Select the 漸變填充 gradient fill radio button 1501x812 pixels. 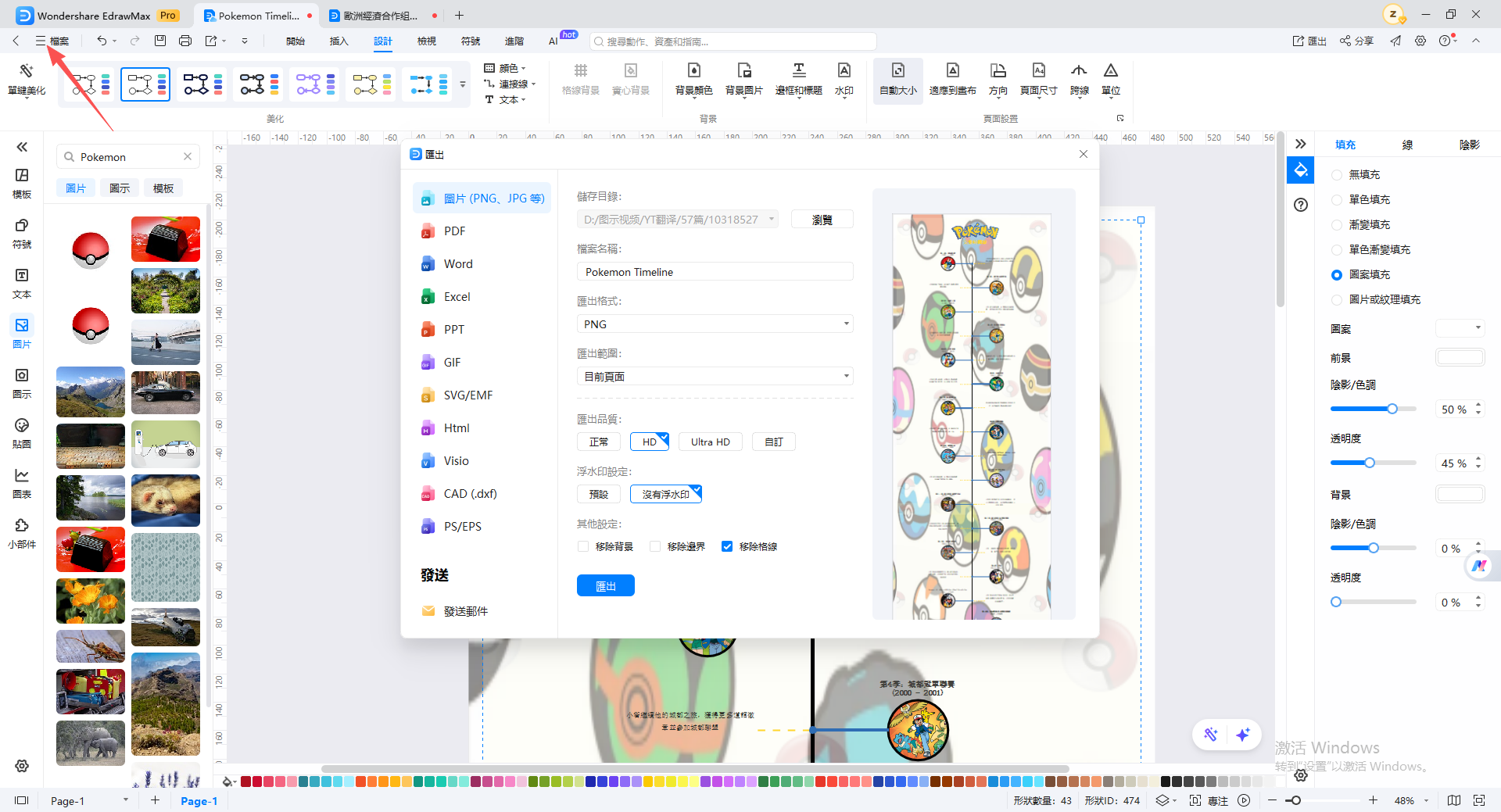pyautogui.click(x=1337, y=225)
